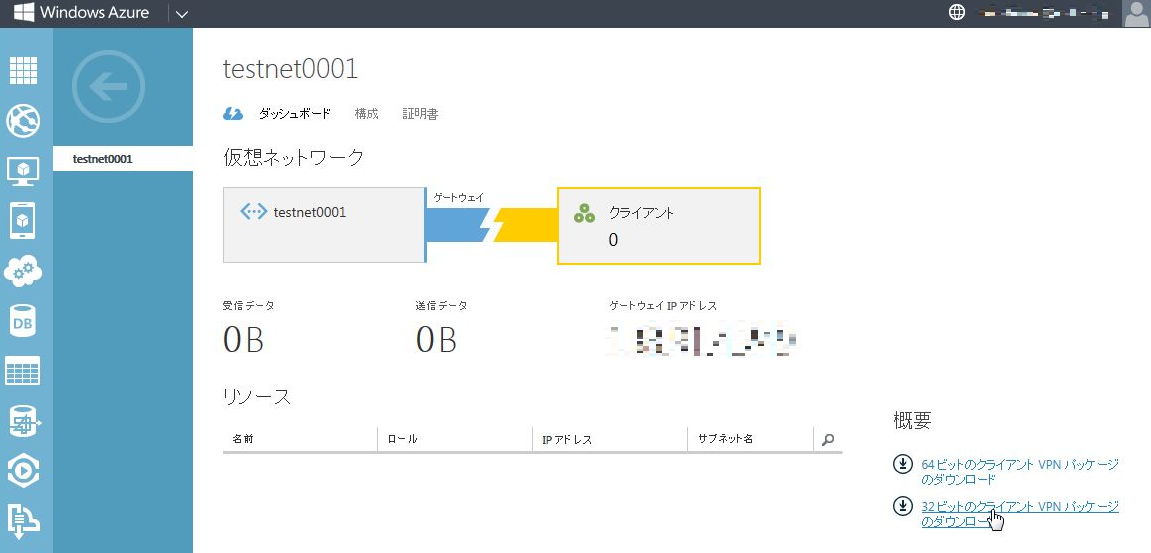
Task: Click the ゲートウェイ lightning connector graphic
Action: 491,224
